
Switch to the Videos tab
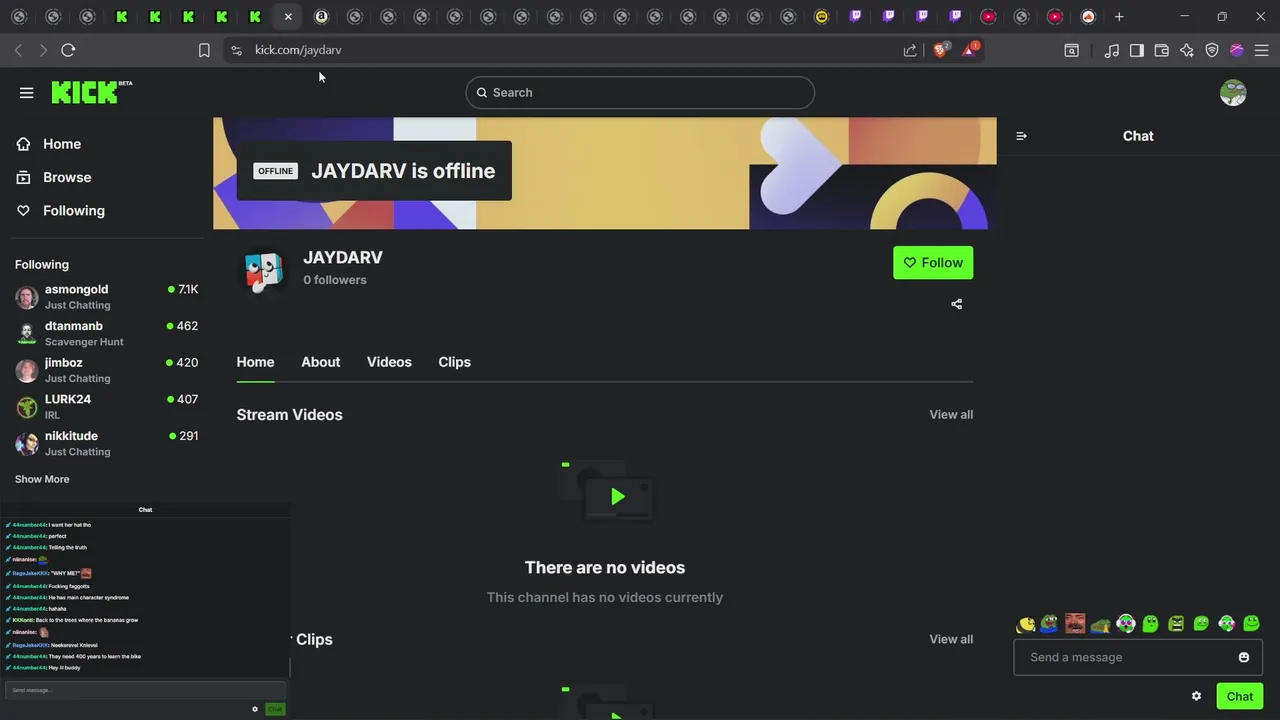click(x=389, y=362)
